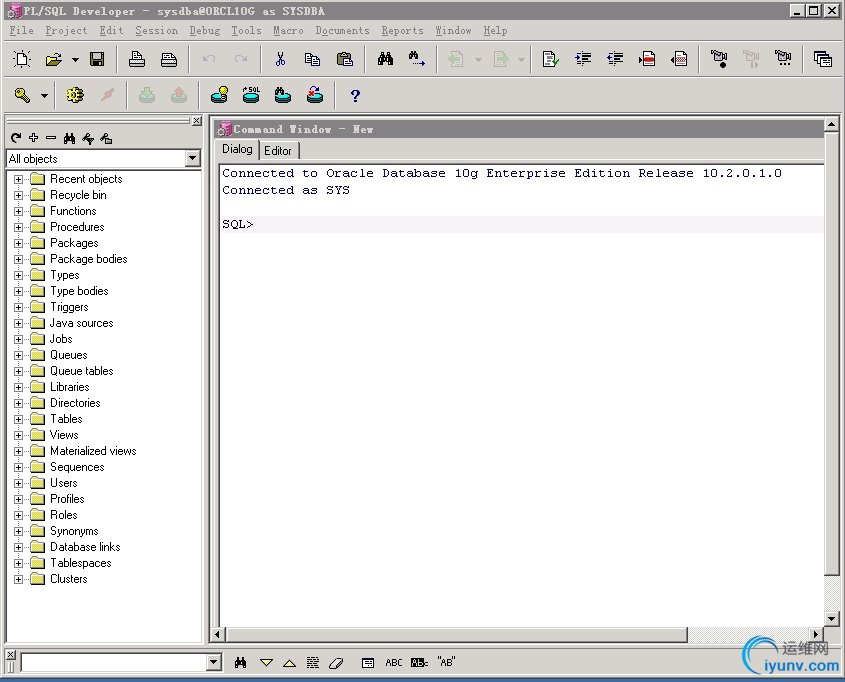Click the vertical scrollbar down arrow
The height and width of the screenshot is (682, 845).
(832, 619)
